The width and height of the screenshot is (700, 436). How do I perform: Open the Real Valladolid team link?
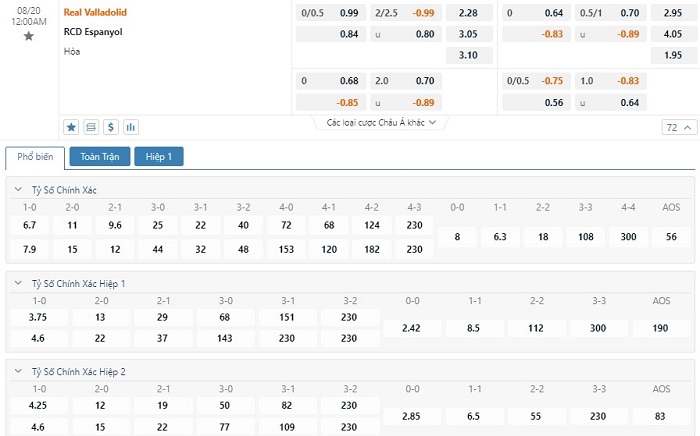(x=95, y=13)
